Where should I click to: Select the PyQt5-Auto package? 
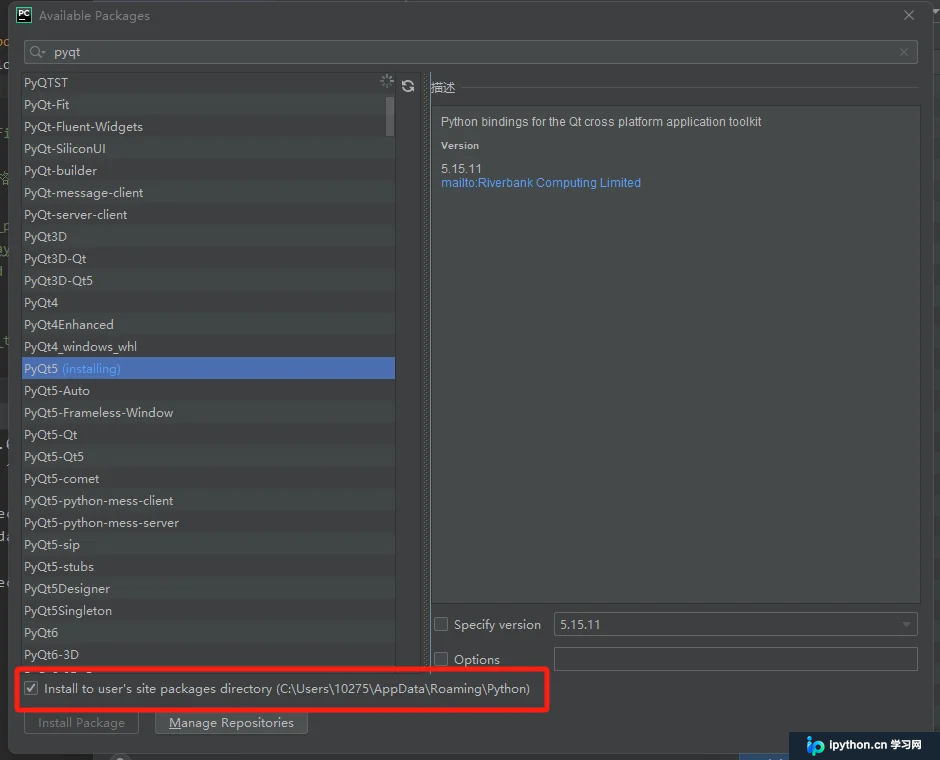point(208,391)
